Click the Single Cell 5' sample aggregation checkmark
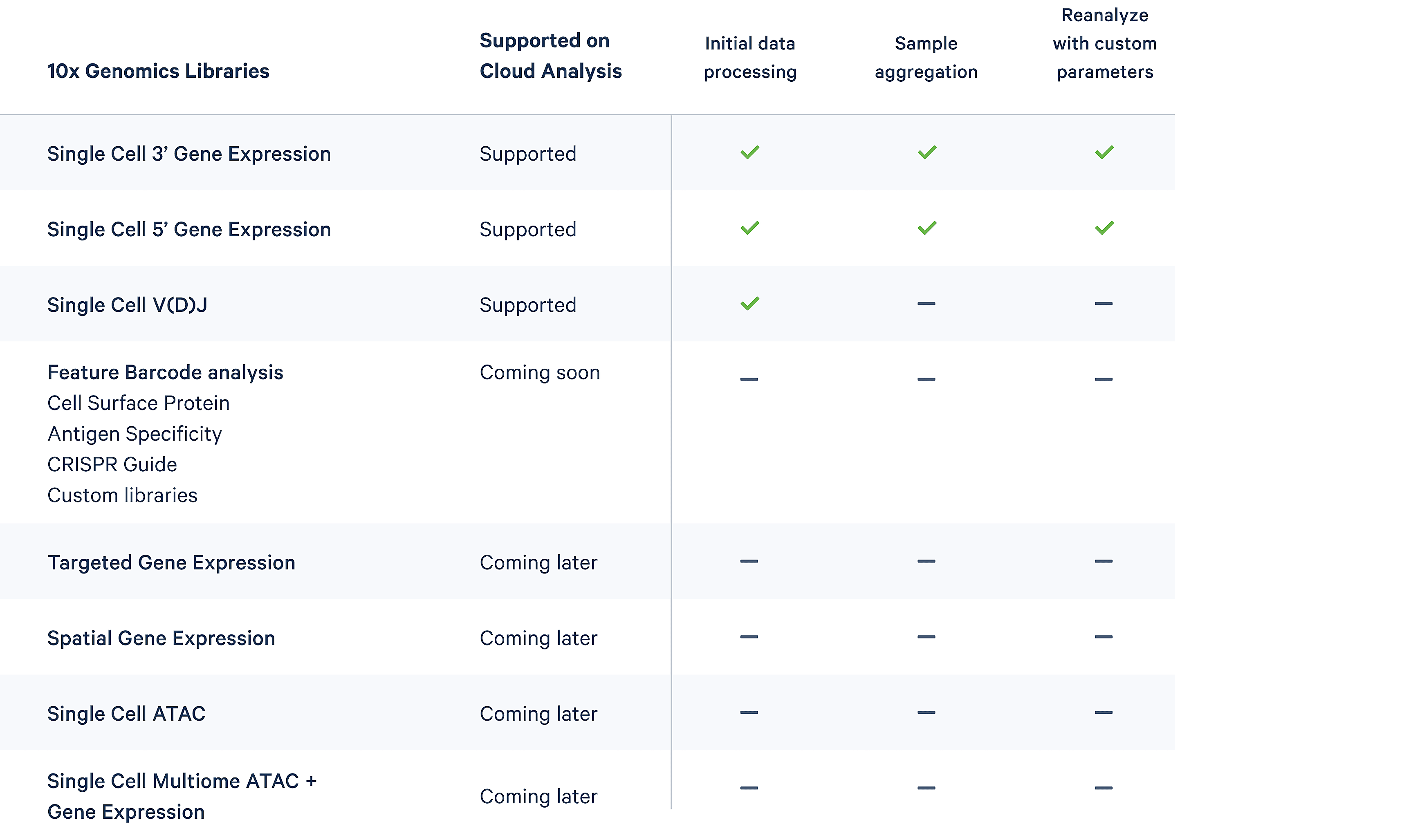Screen dimensions: 1411x840 tap(927, 228)
